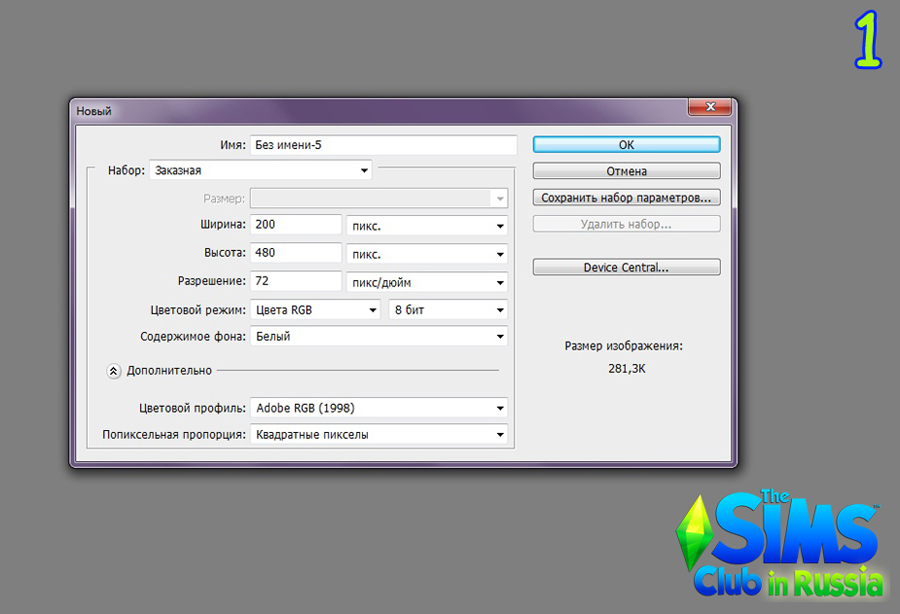Image resolution: width=900 pixels, height=614 pixels.
Task: Collapse the Дополнительно advanced section
Action: click(x=114, y=371)
